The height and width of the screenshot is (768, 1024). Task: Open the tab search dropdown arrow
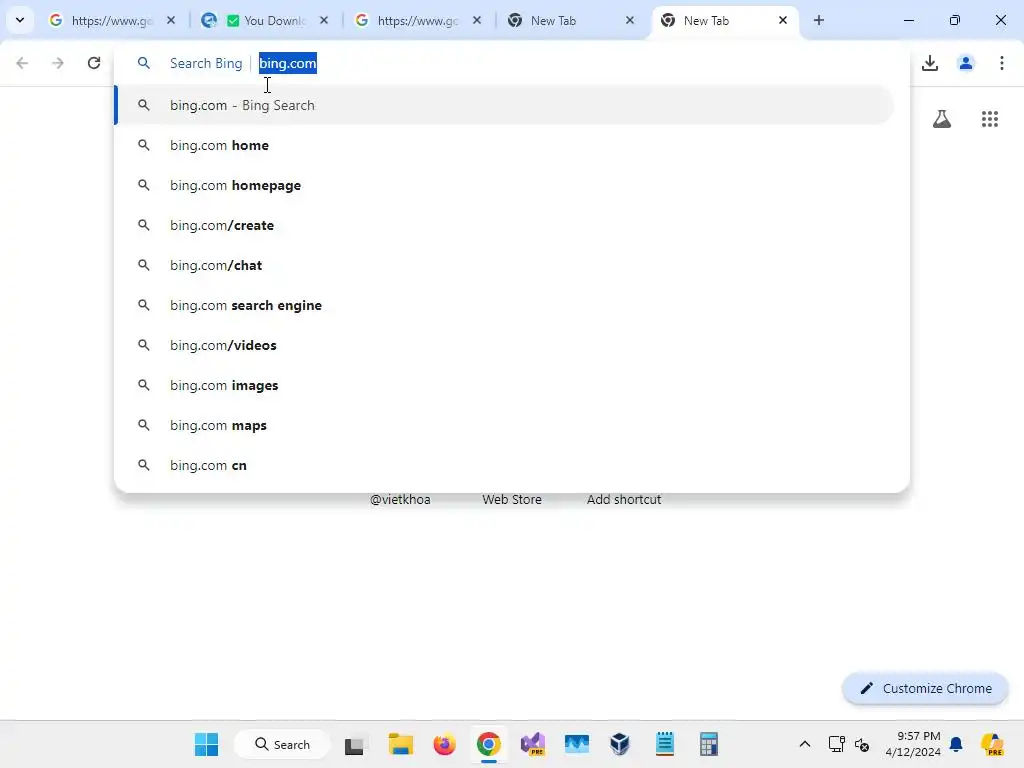(x=20, y=20)
